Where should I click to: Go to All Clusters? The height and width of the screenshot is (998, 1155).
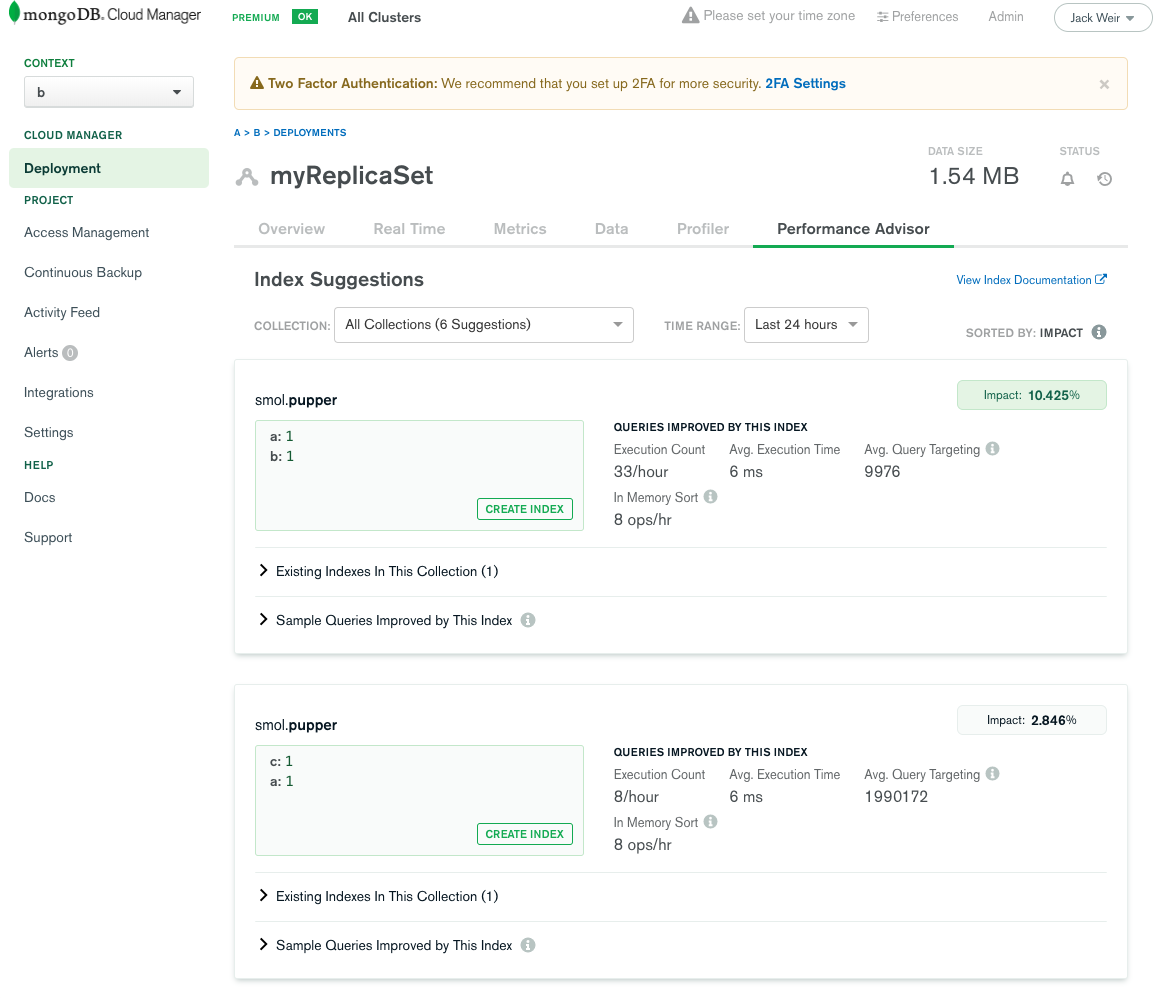click(x=385, y=17)
